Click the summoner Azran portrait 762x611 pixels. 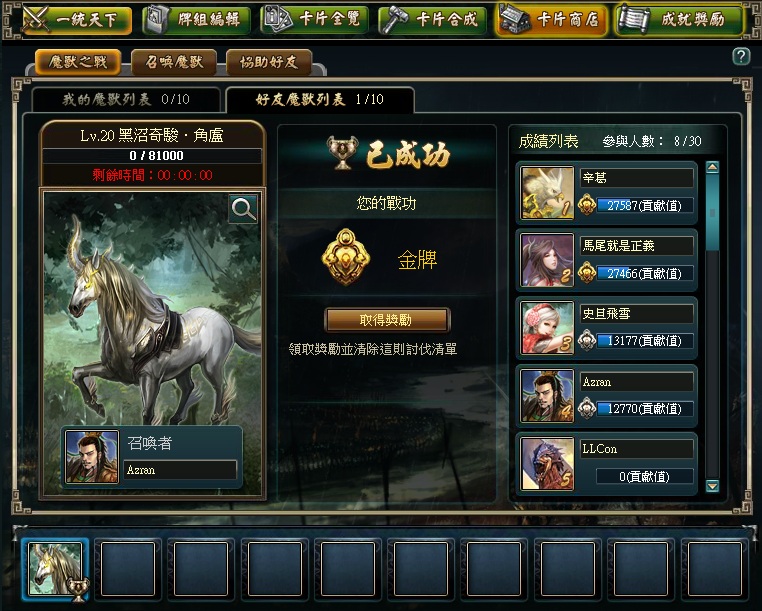pyautogui.click(x=92, y=457)
